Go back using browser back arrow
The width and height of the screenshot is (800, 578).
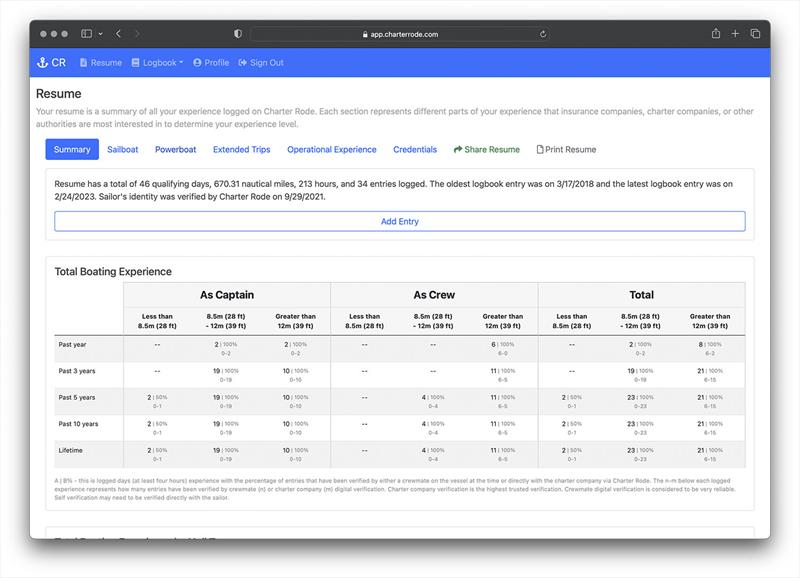coord(118,34)
